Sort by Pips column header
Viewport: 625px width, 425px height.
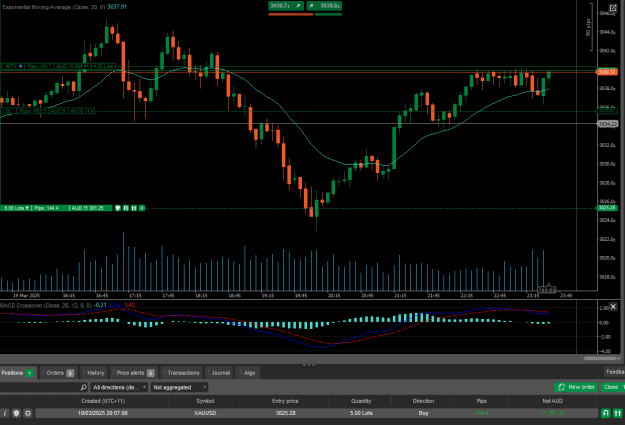[x=482, y=401]
